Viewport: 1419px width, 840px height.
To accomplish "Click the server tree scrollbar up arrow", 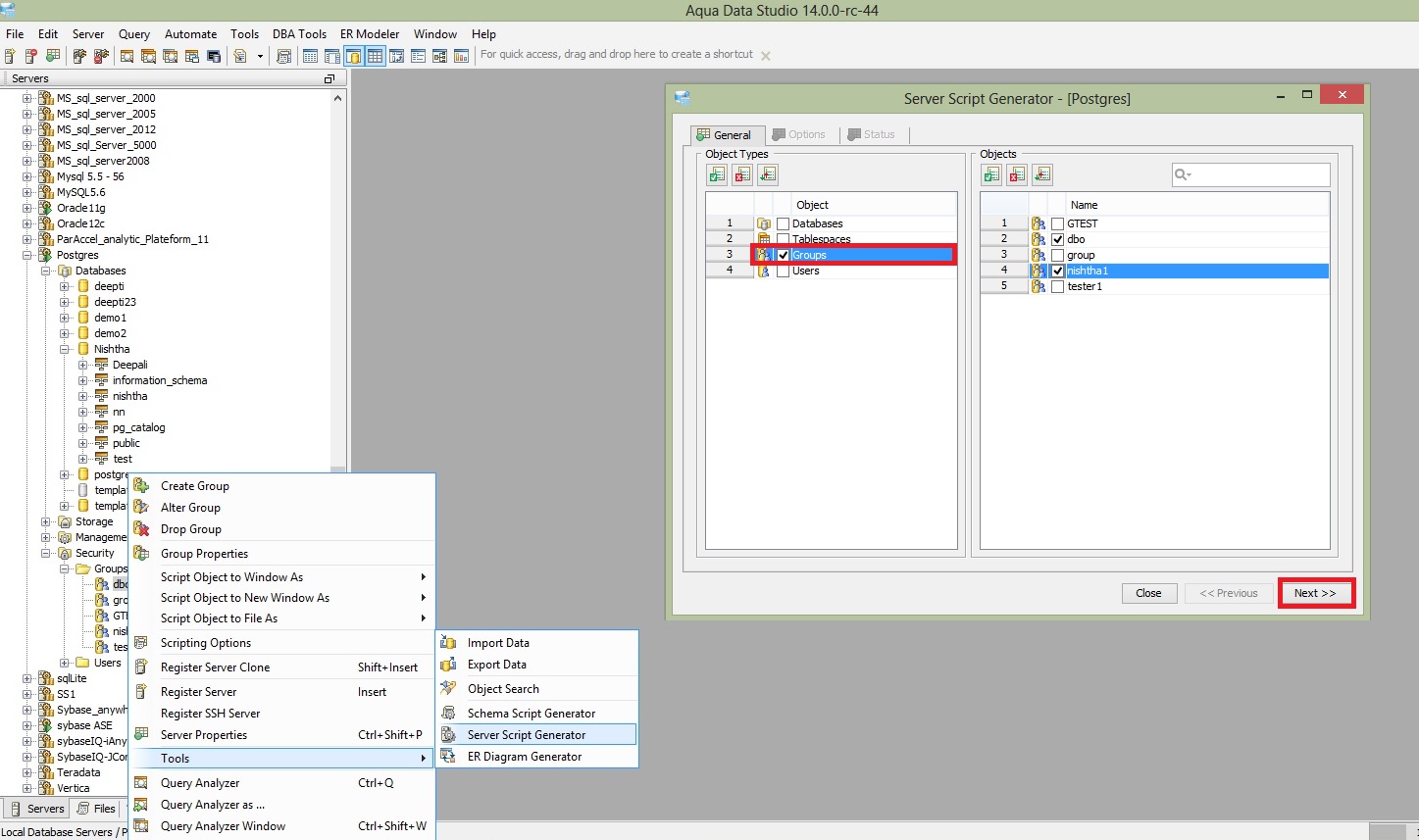I will click(338, 98).
